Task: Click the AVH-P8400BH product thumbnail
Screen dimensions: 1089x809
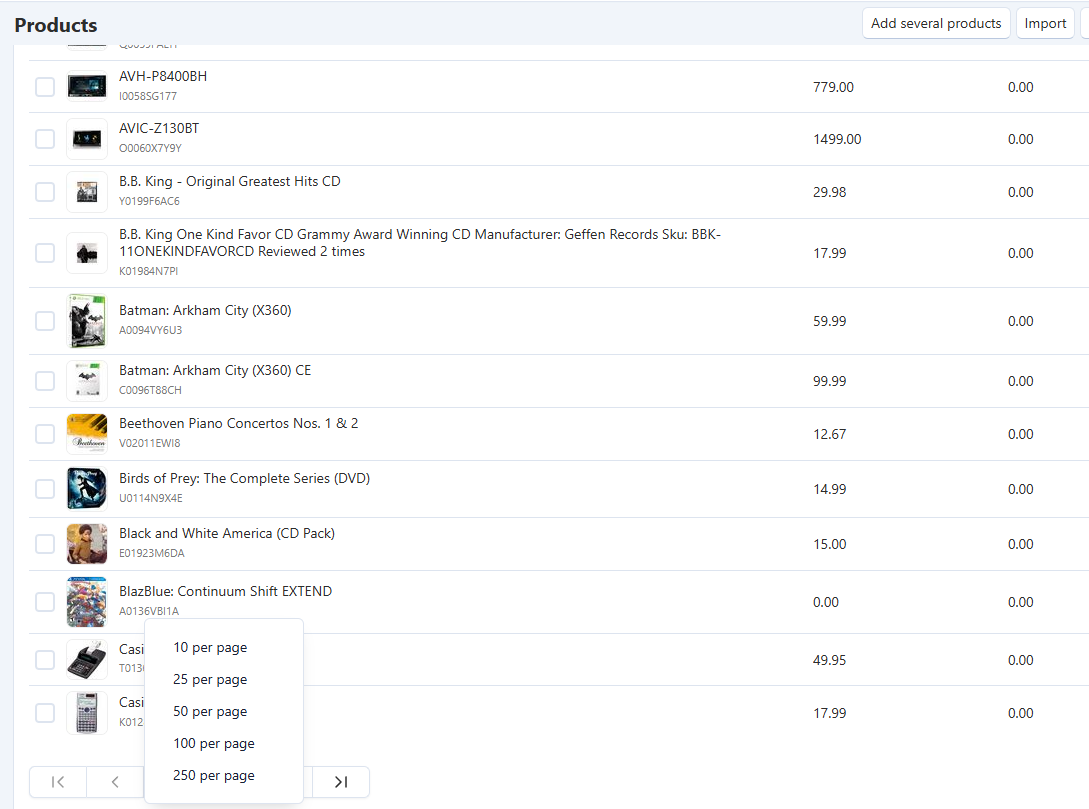Action: pyautogui.click(x=87, y=87)
